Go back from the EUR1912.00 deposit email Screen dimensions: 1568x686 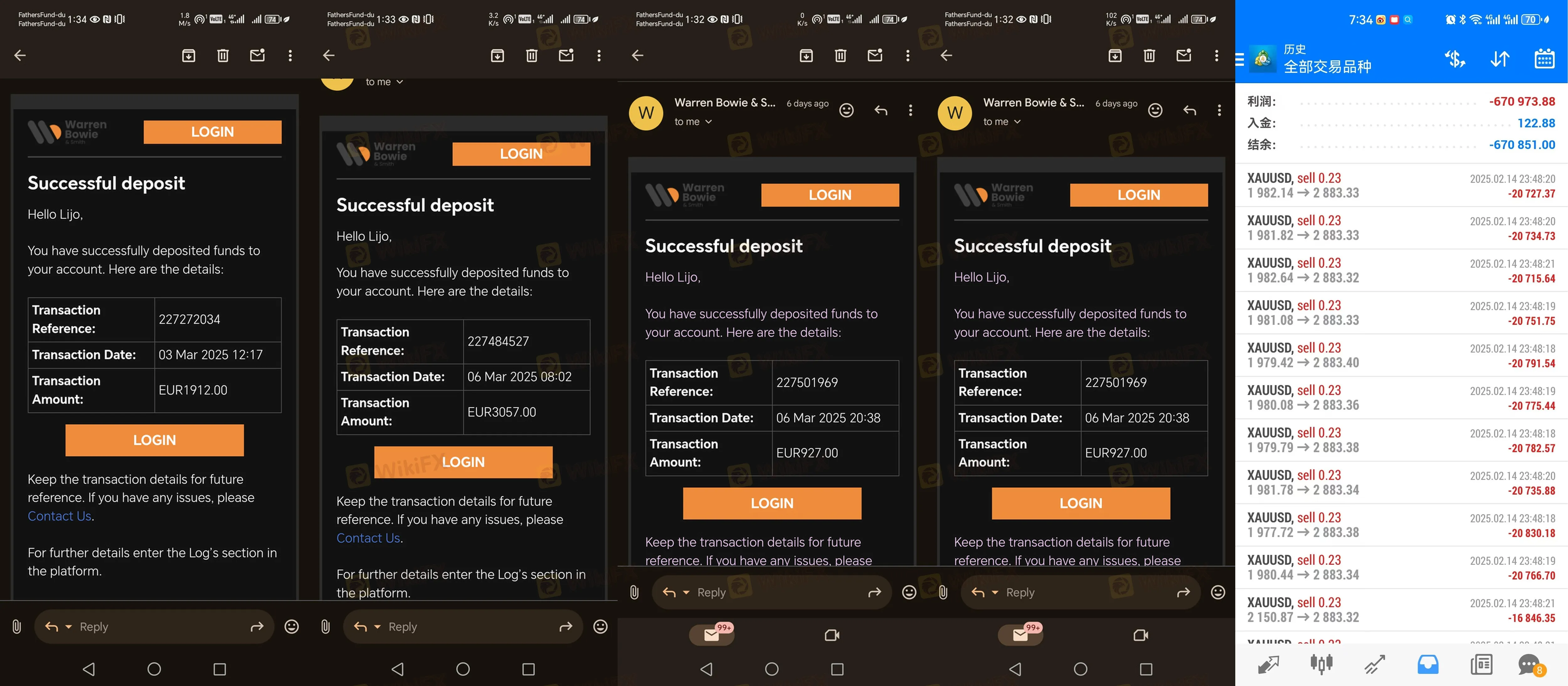pos(20,56)
